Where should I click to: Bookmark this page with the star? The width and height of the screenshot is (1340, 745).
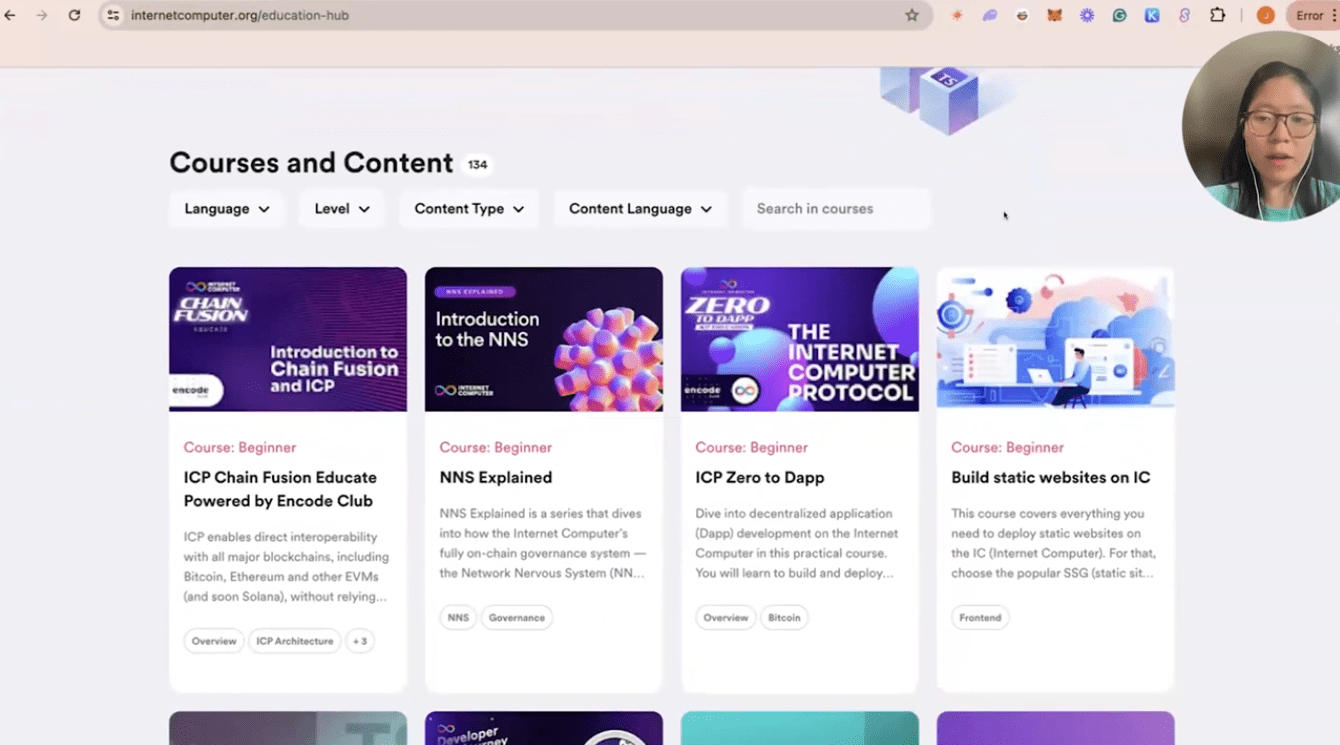912,15
